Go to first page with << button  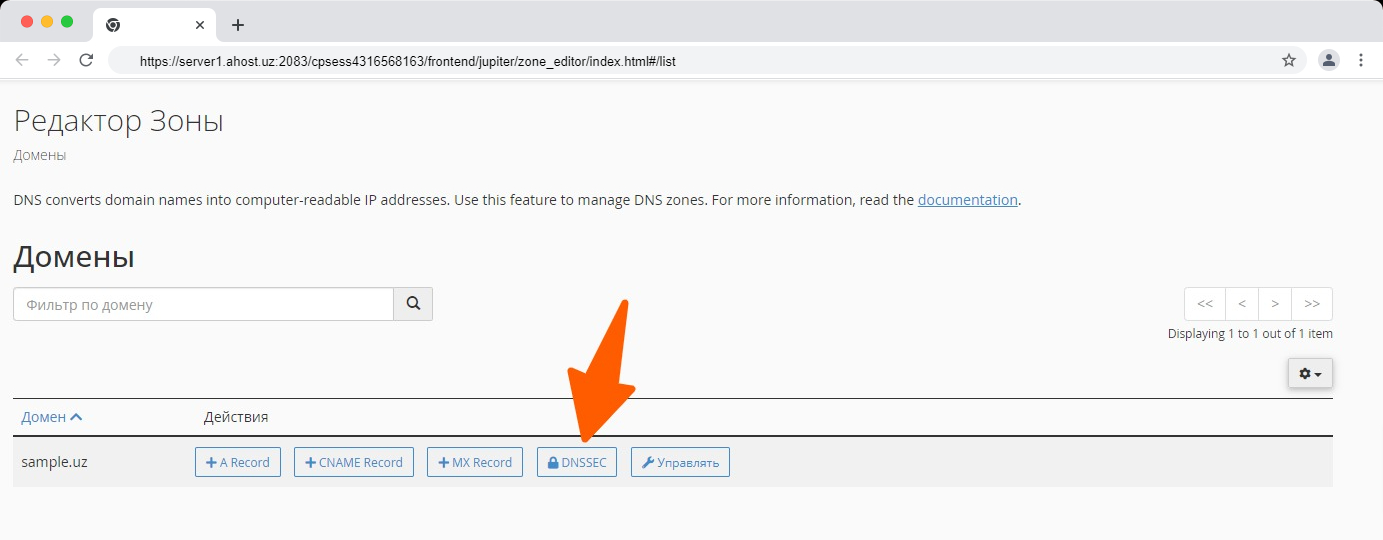(x=1205, y=304)
